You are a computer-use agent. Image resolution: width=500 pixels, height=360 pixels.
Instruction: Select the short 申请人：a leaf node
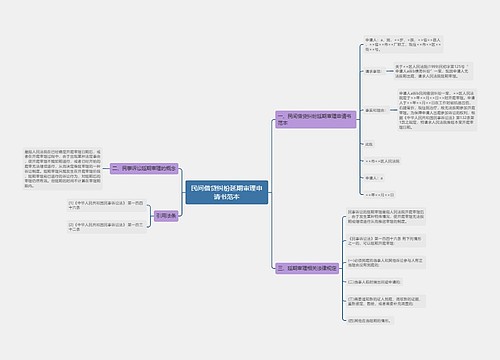pyautogui.click(x=374, y=178)
